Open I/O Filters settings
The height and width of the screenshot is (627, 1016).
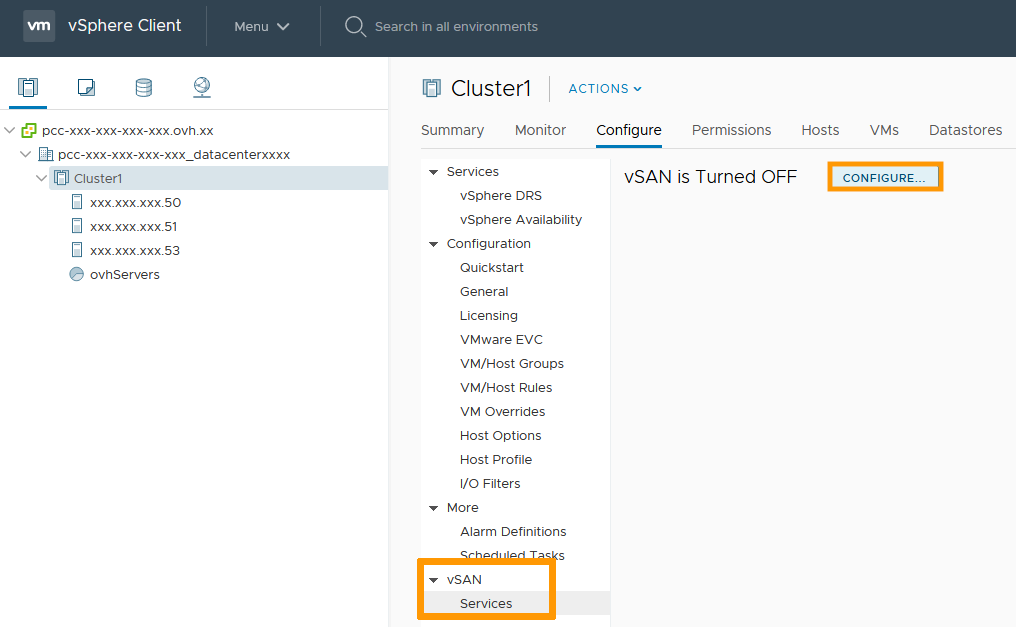490,483
